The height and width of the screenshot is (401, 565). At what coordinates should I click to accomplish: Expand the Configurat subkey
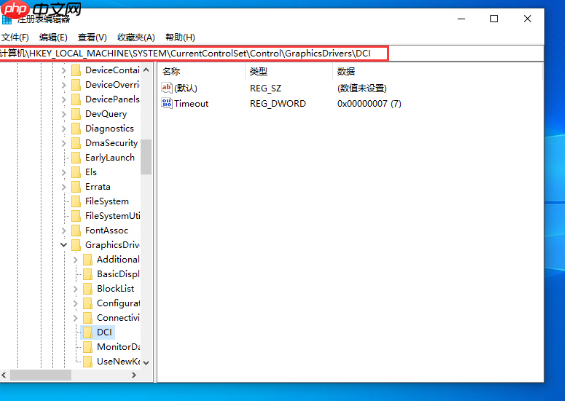click(x=75, y=303)
